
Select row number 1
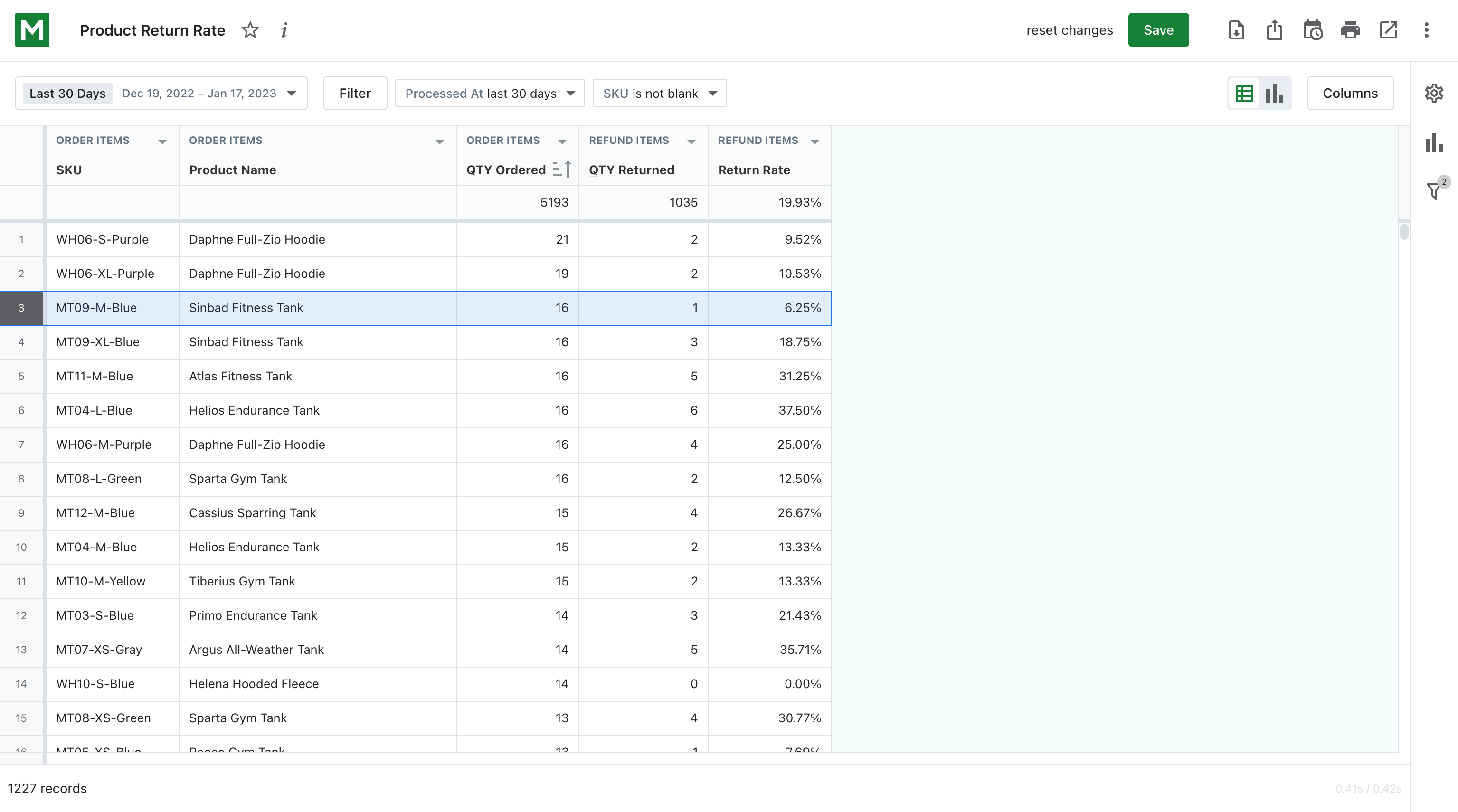tap(21, 239)
